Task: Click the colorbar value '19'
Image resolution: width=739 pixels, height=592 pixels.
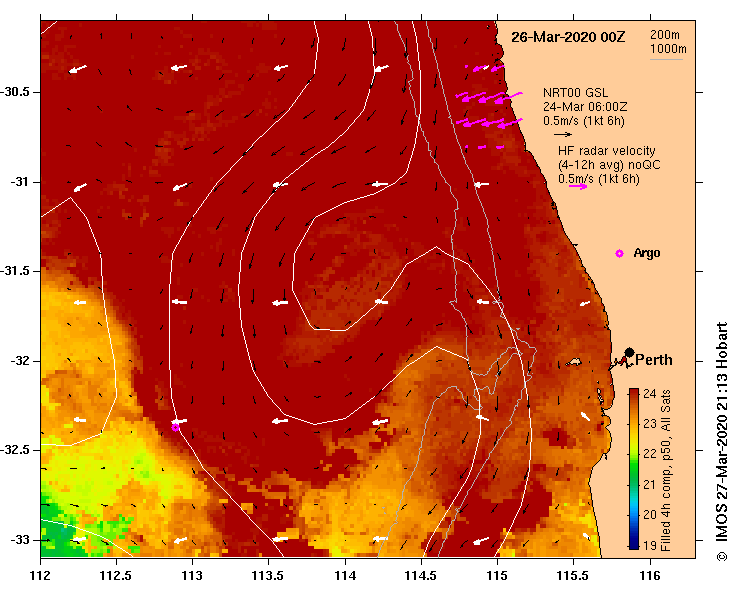Action: (650, 545)
